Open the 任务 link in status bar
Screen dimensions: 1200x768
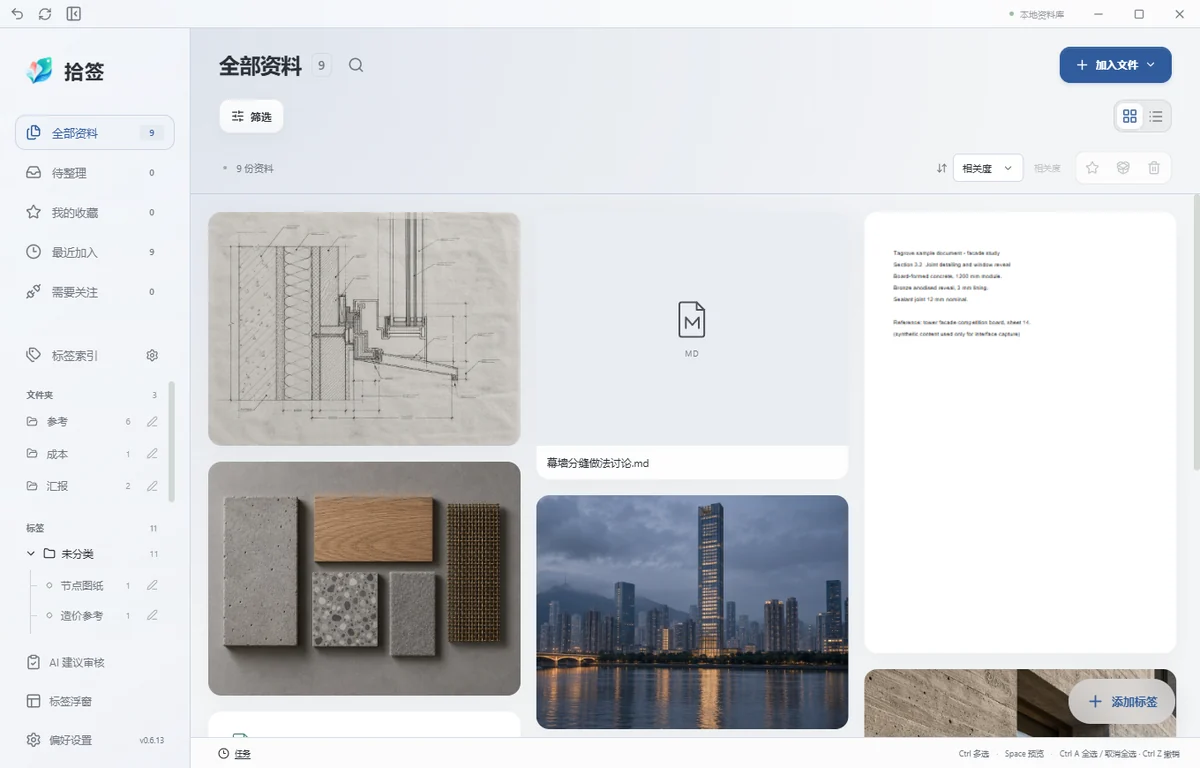pos(242,754)
